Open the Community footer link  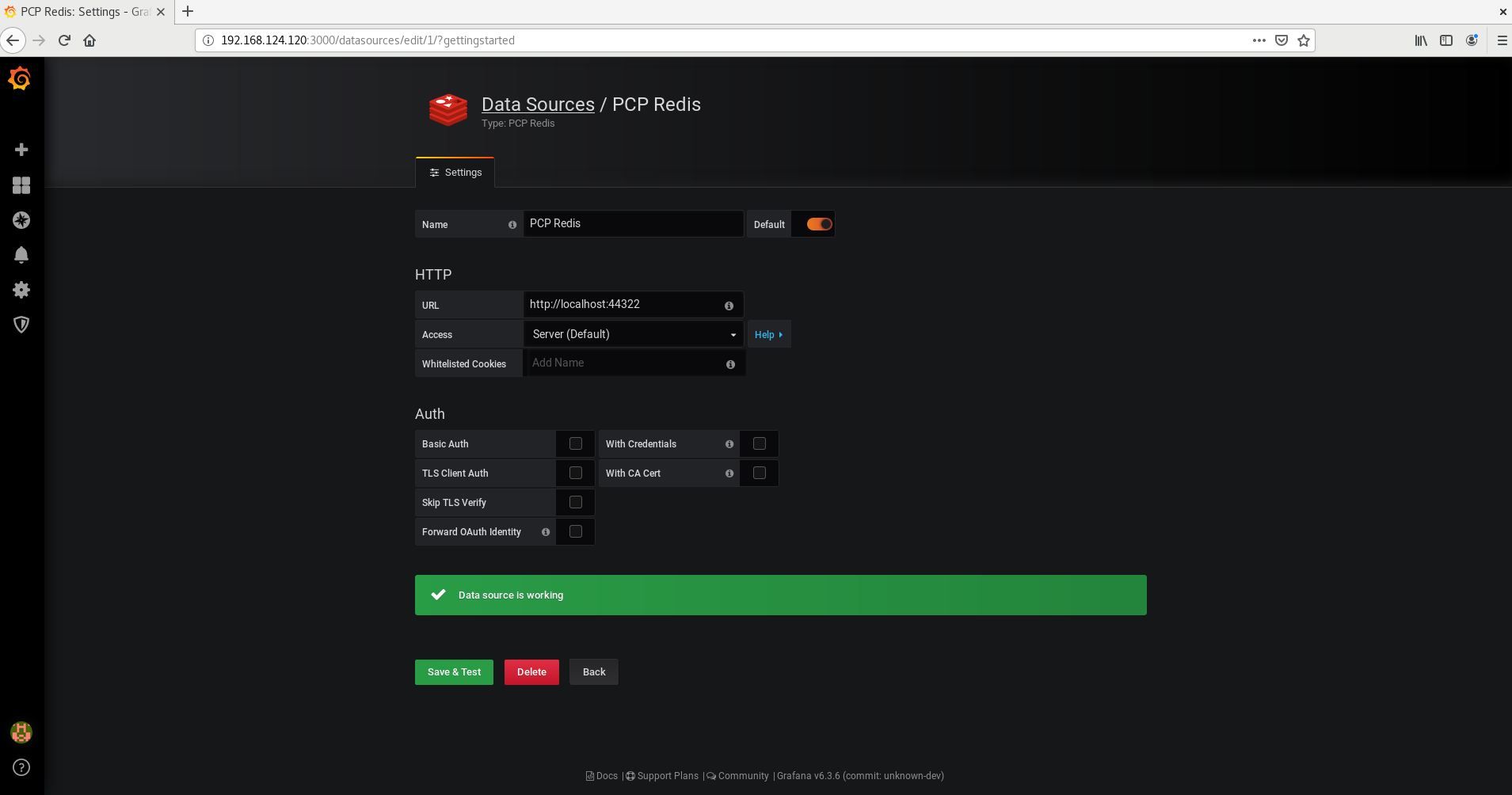tap(738, 776)
